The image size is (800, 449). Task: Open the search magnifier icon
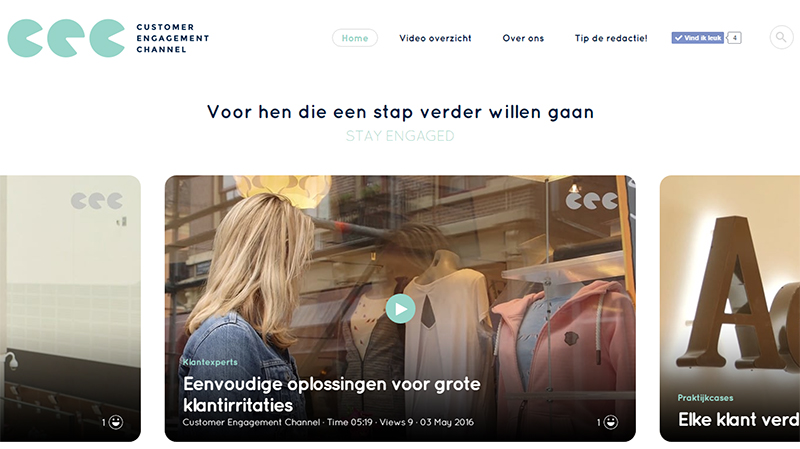coord(781,37)
